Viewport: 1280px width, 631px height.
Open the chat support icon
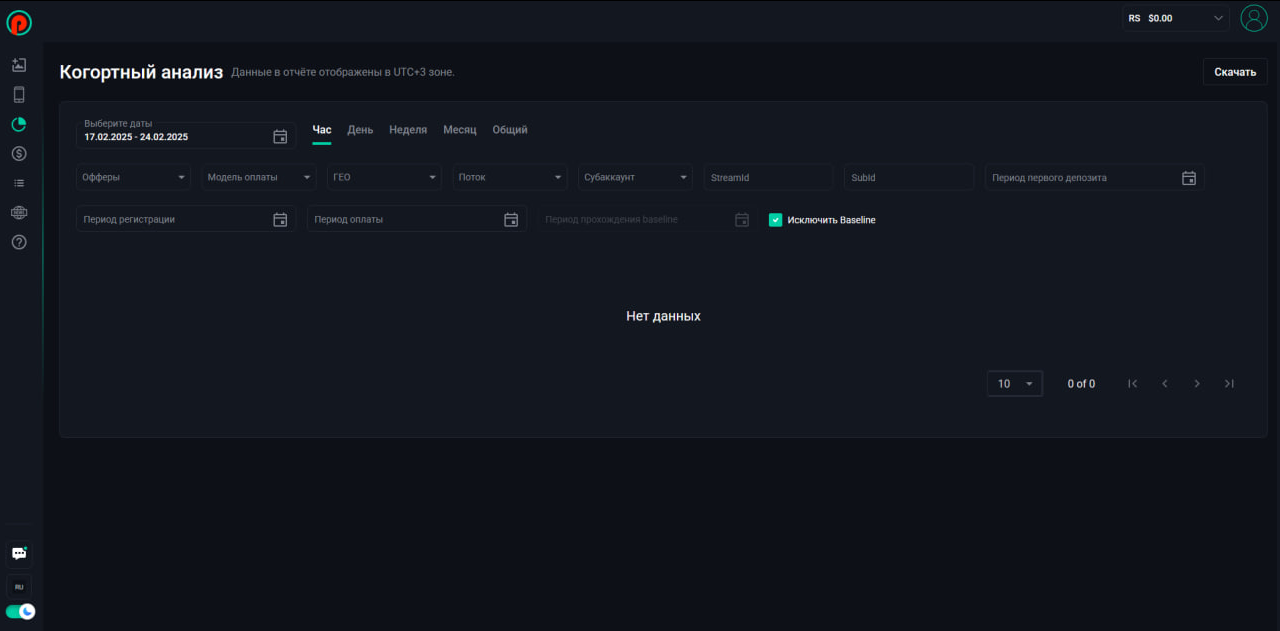[19, 554]
